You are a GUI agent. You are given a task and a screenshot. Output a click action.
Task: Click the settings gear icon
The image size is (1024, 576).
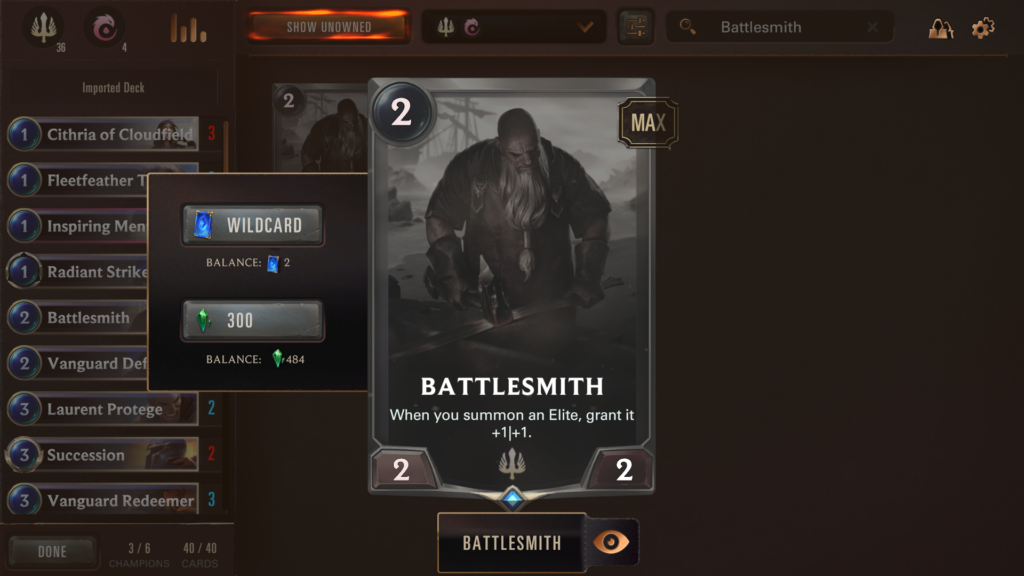[983, 28]
